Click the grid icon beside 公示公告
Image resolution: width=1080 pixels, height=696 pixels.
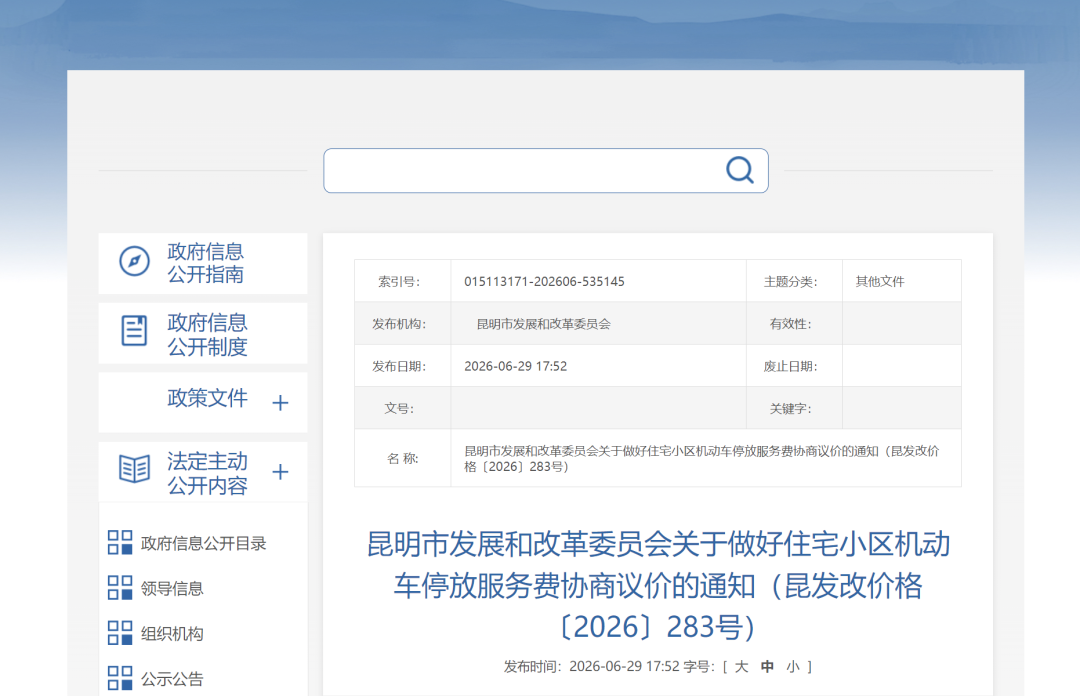120,678
